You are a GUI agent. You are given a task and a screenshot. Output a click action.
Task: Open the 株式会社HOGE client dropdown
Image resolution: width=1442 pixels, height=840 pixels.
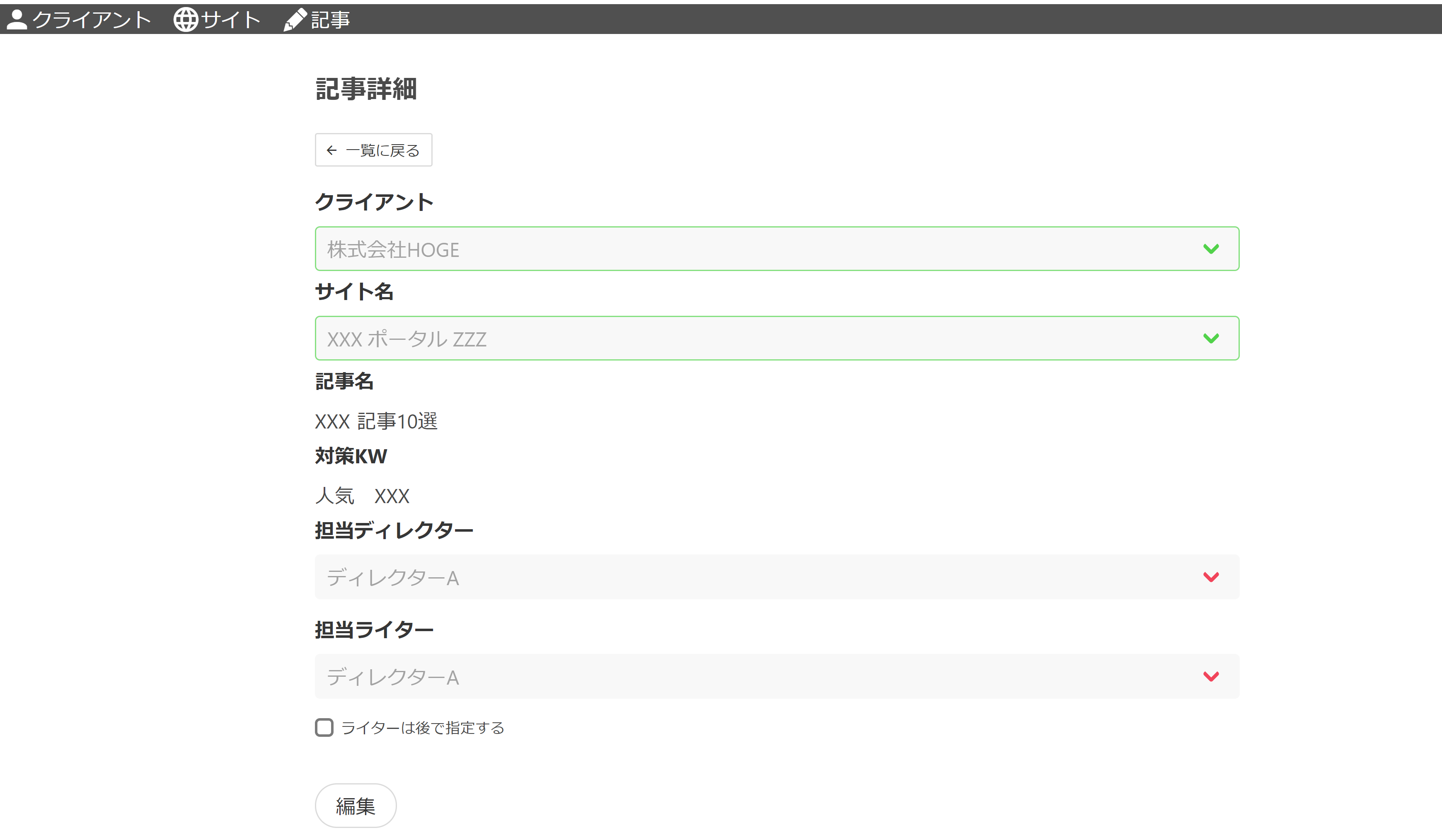(777, 249)
